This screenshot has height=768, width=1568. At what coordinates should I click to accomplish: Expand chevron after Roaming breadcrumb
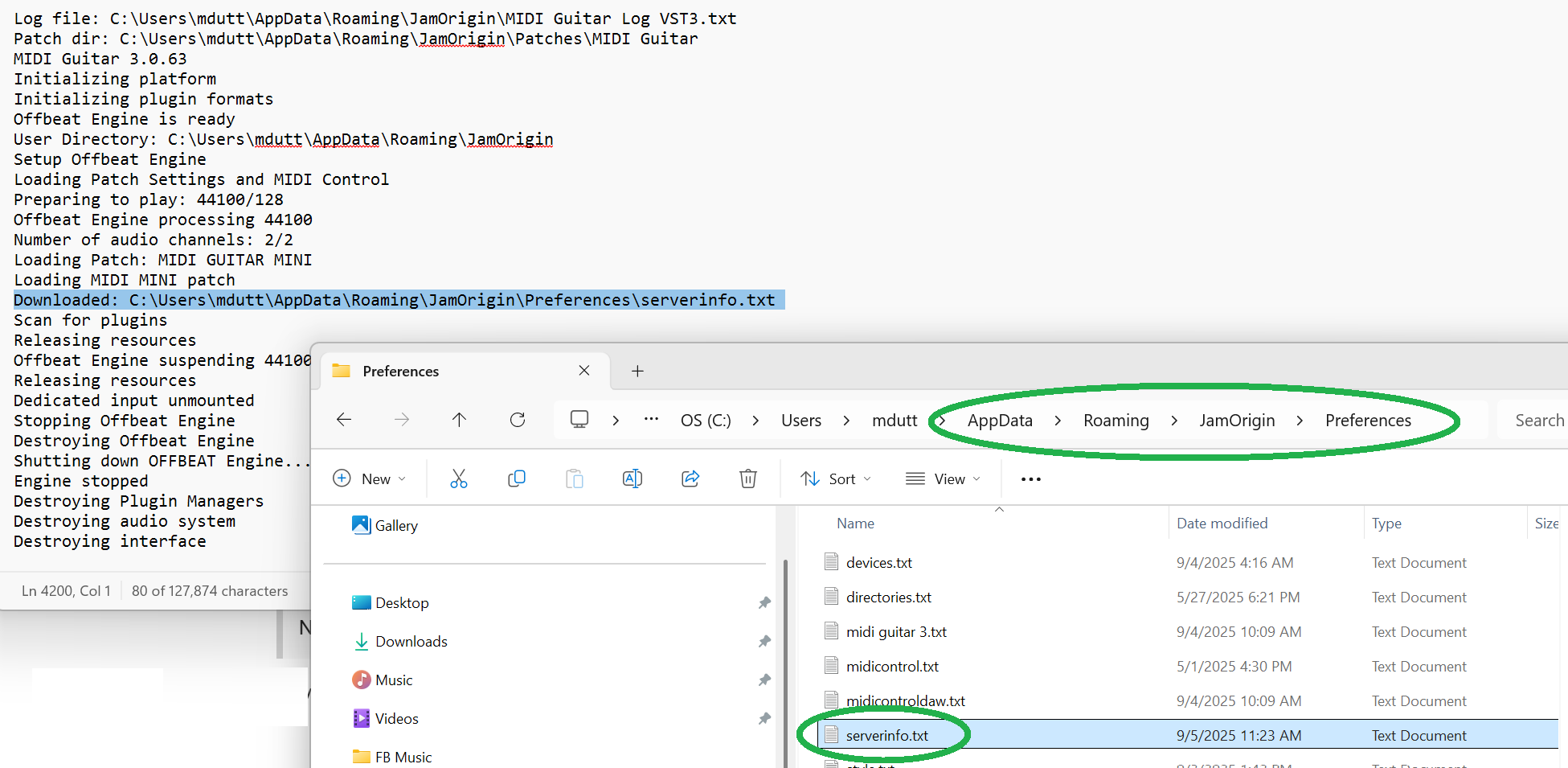pos(1175,421)
